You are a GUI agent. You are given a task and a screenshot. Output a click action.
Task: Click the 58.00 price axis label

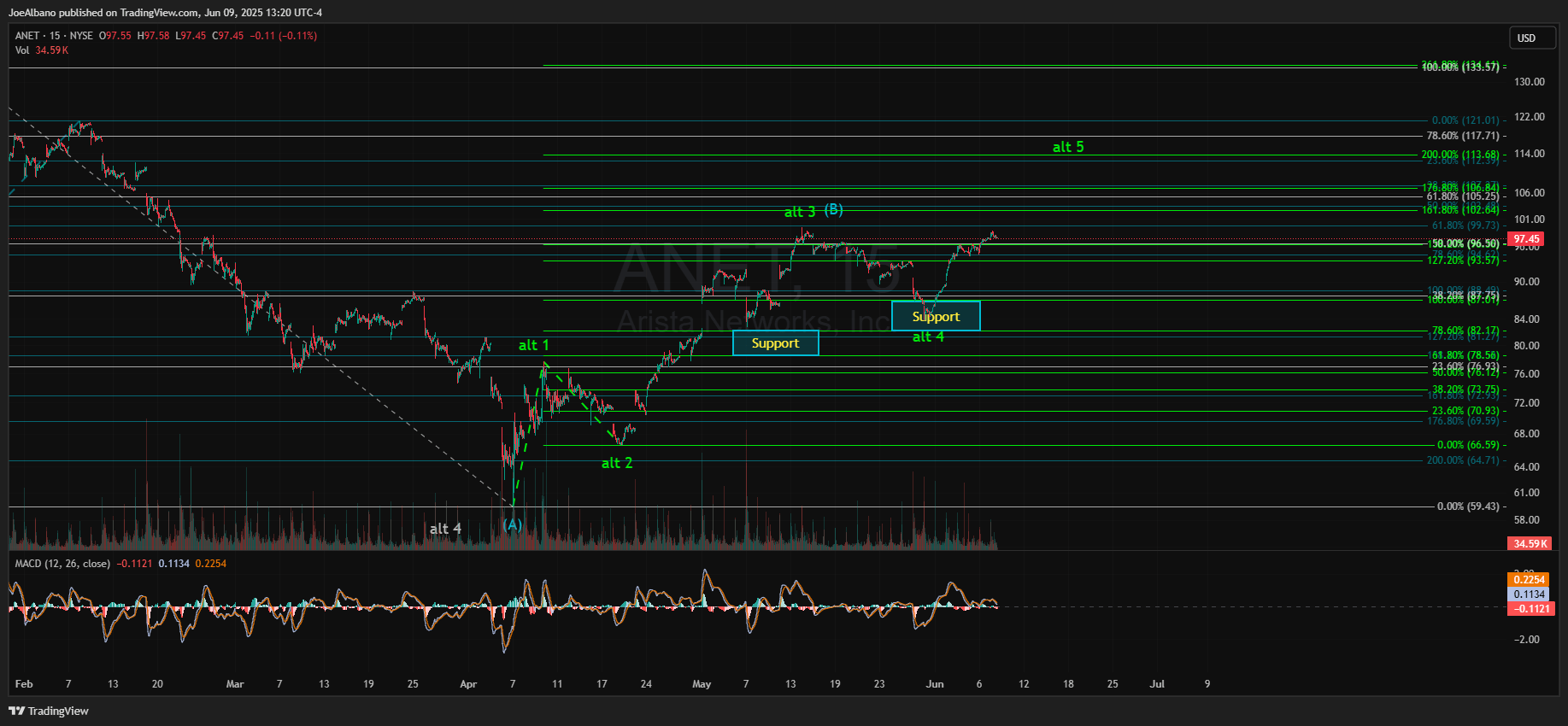tap(1527, 520)
